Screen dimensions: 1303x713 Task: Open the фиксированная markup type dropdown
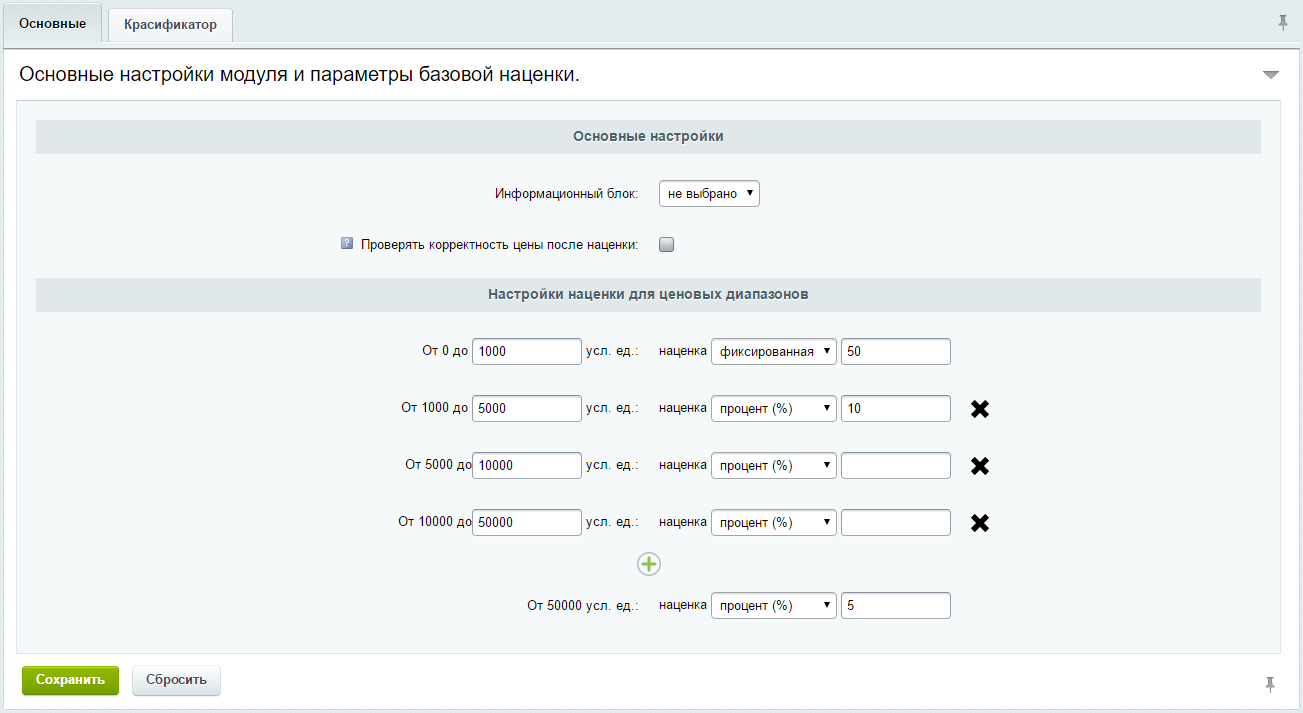[x=773, y=352]
